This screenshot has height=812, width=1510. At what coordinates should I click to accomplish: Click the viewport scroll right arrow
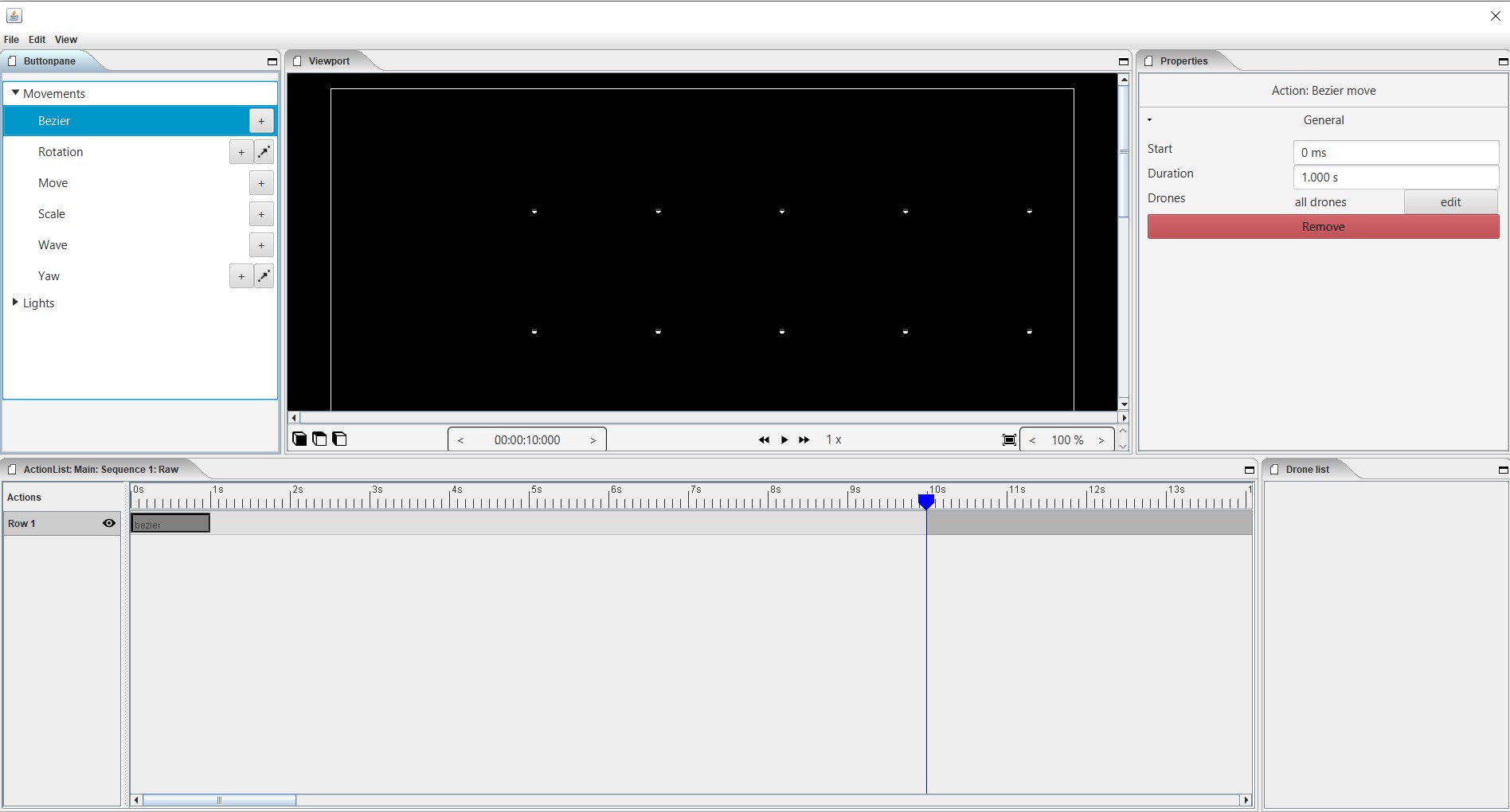(1124, 418)
